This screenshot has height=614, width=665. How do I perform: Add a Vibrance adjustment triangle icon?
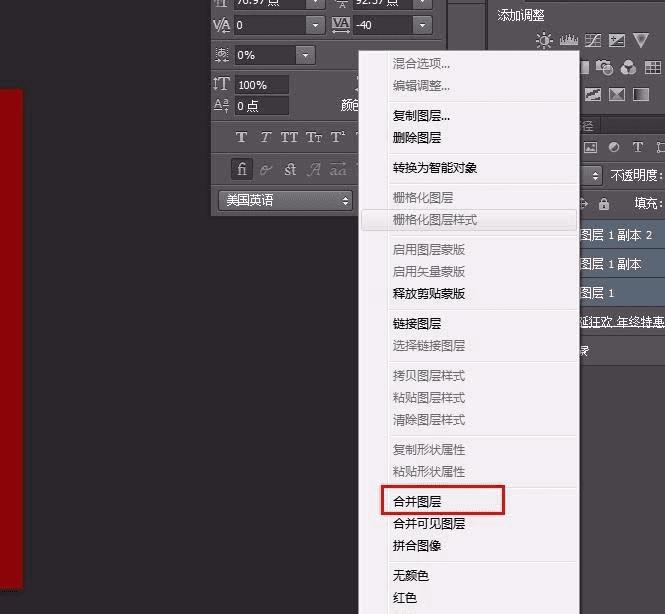[641, 40]
